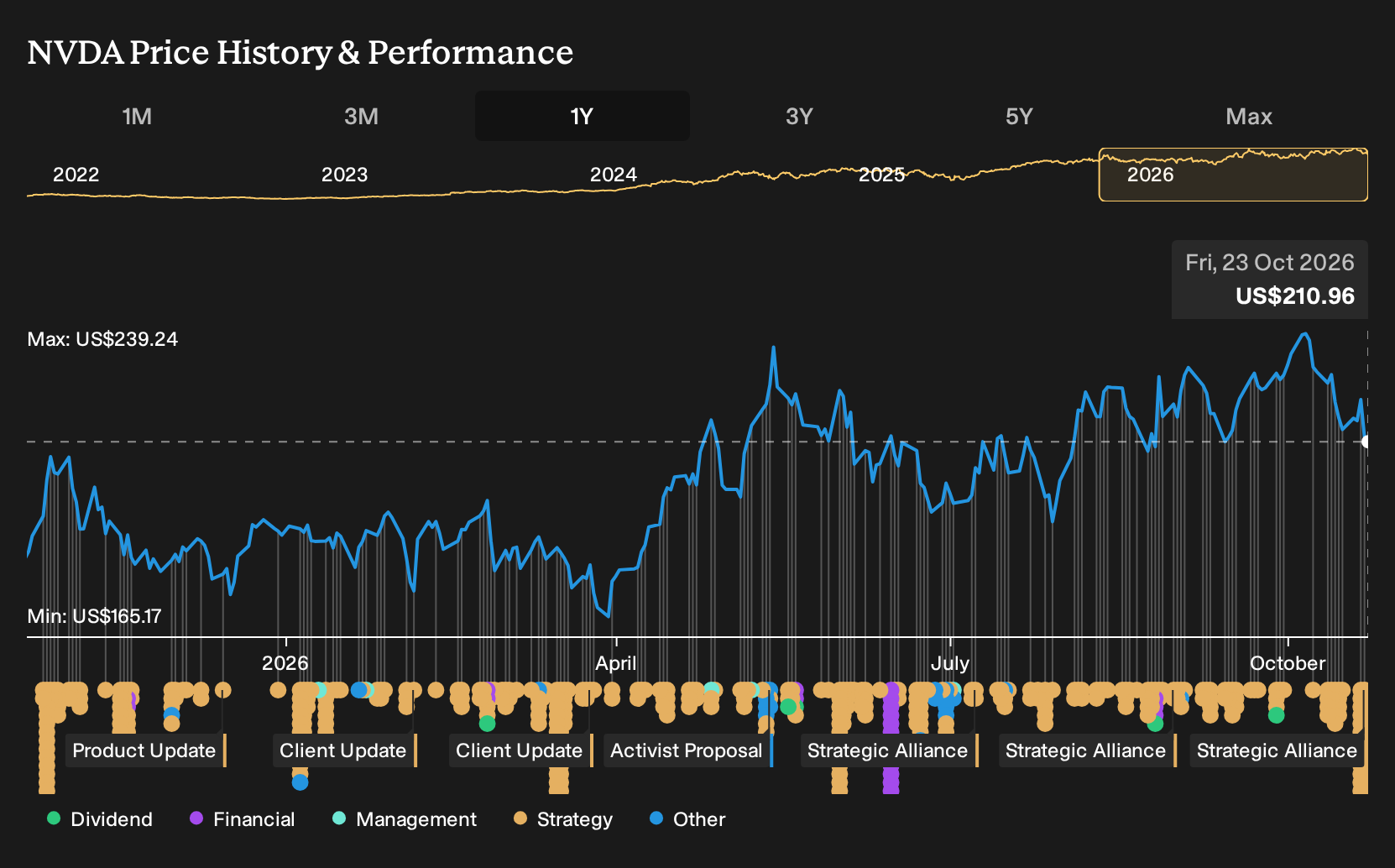Viewport: 1395px width, 868px height.
Task: Toggle the Management legend filter
Action: (405, 819)
